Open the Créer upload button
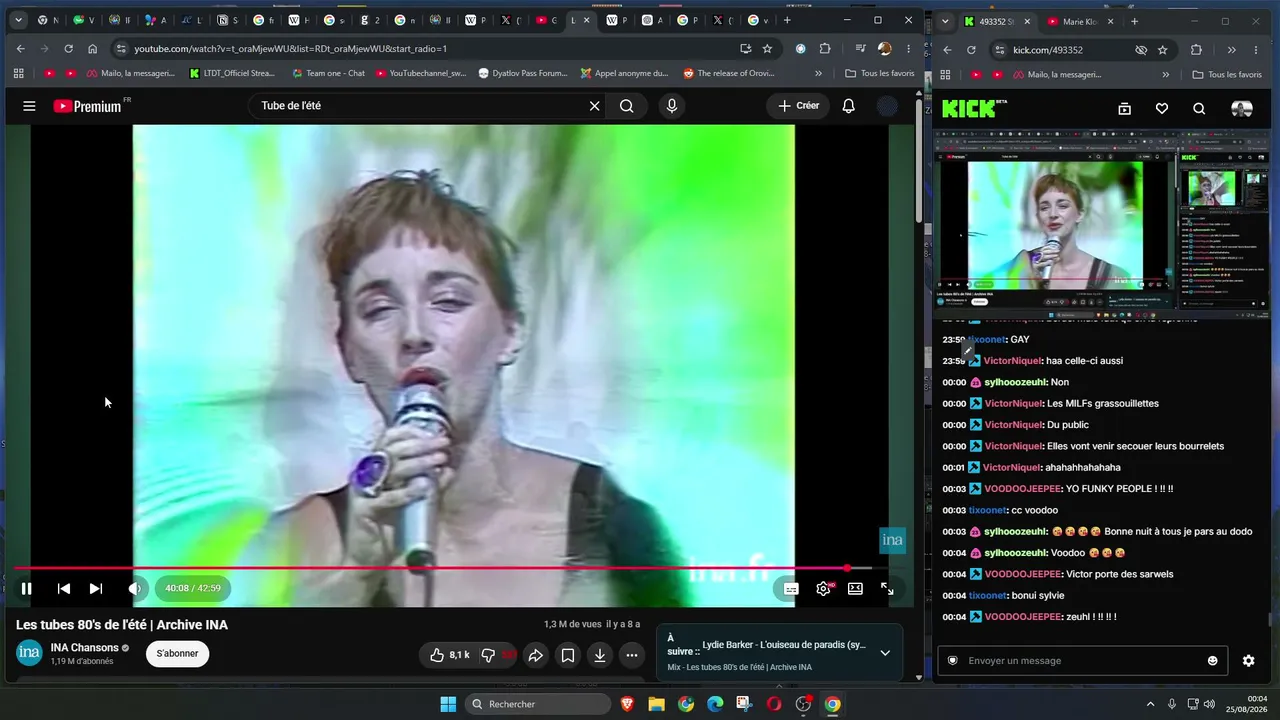Image resolution: width=1280 pixels, height=720 pixels. point(799,106)
